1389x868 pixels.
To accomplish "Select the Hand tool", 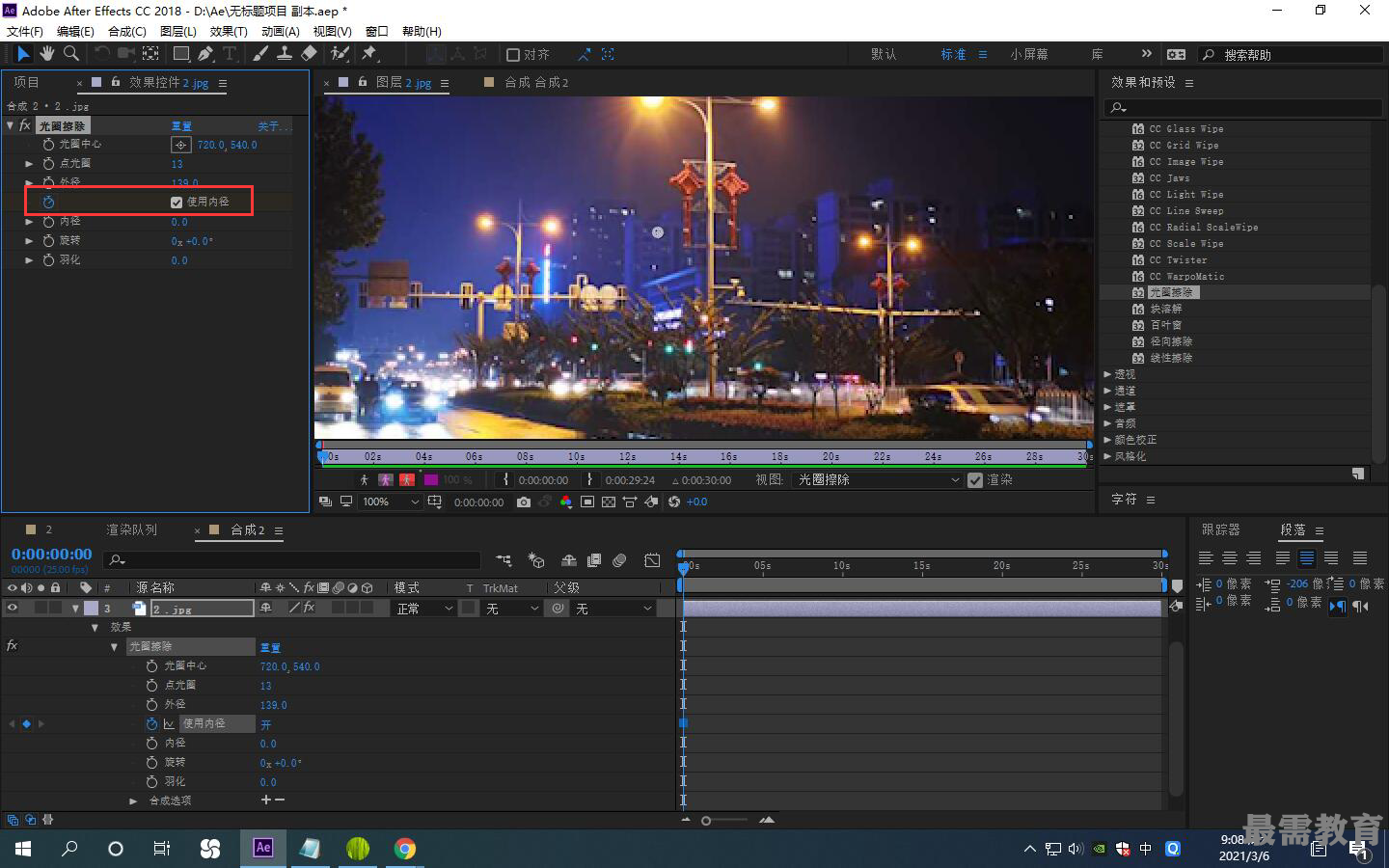I will pos(47,54).
